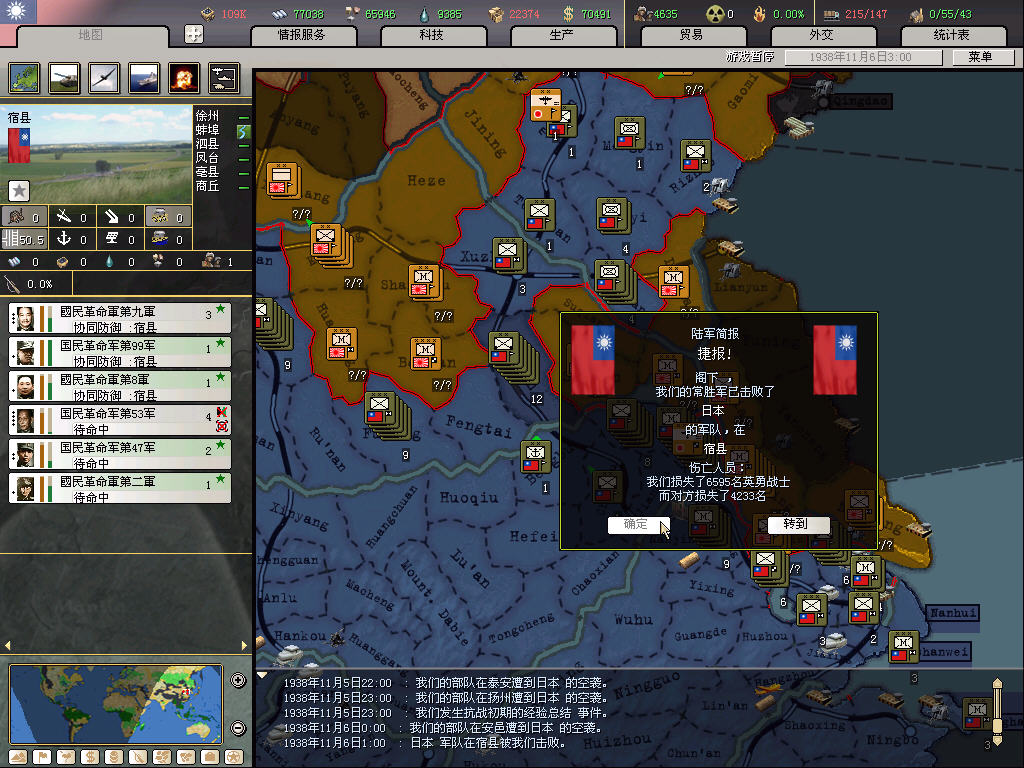
Task: Open the 科技 tab
Action: (x=432, y=35)
